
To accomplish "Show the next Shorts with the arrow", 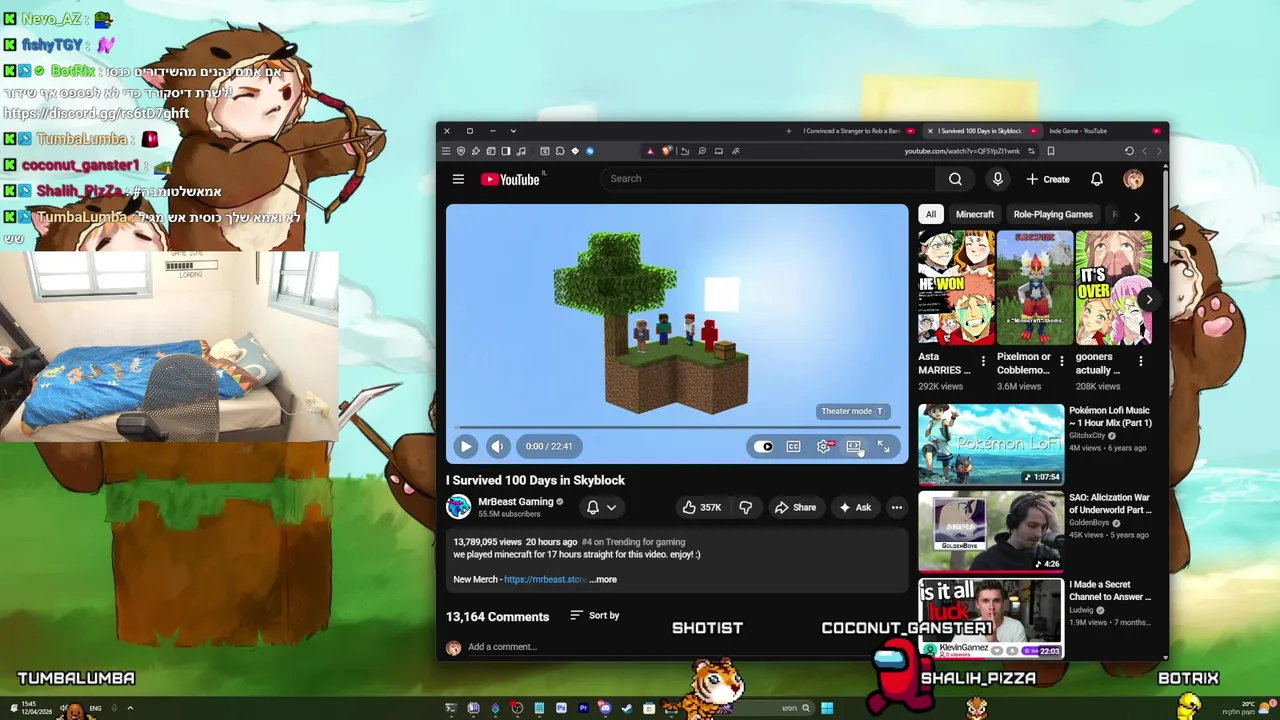I will tap(1149, 299).
